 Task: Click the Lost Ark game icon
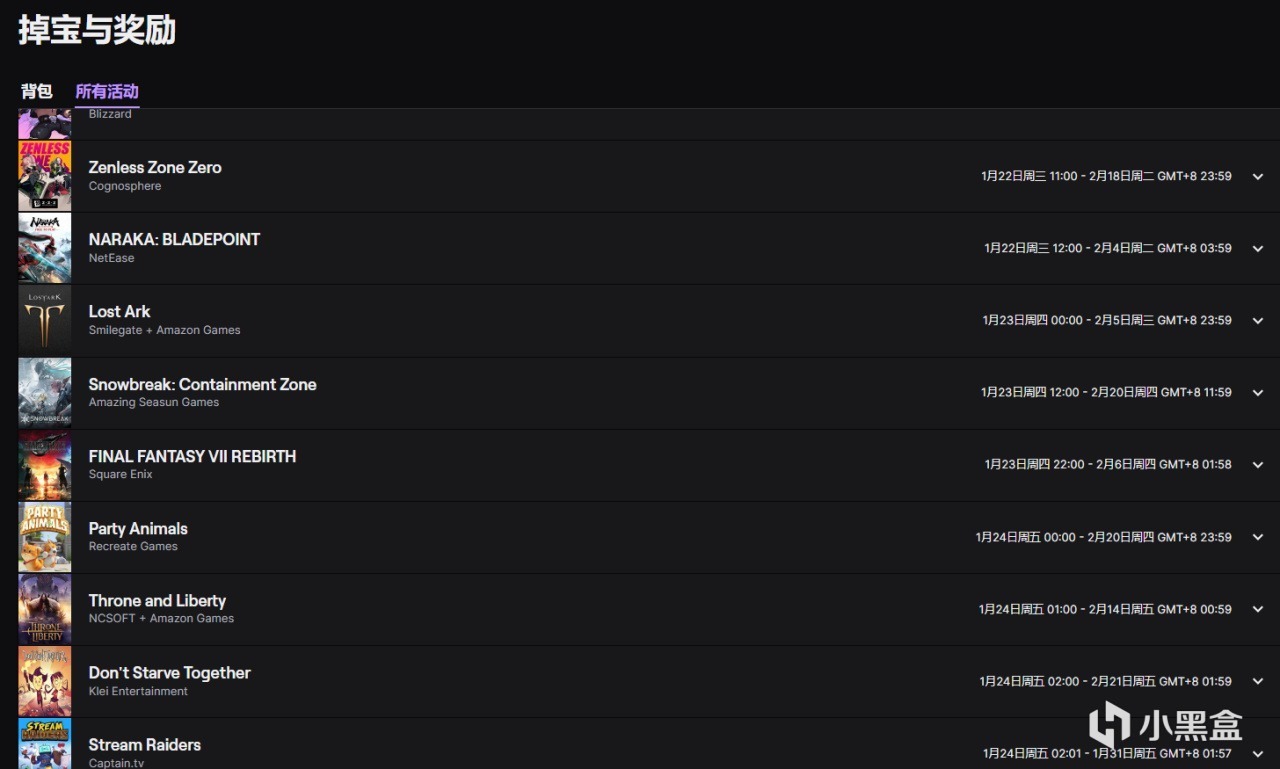pyautogui.click(x=45, y=320)
